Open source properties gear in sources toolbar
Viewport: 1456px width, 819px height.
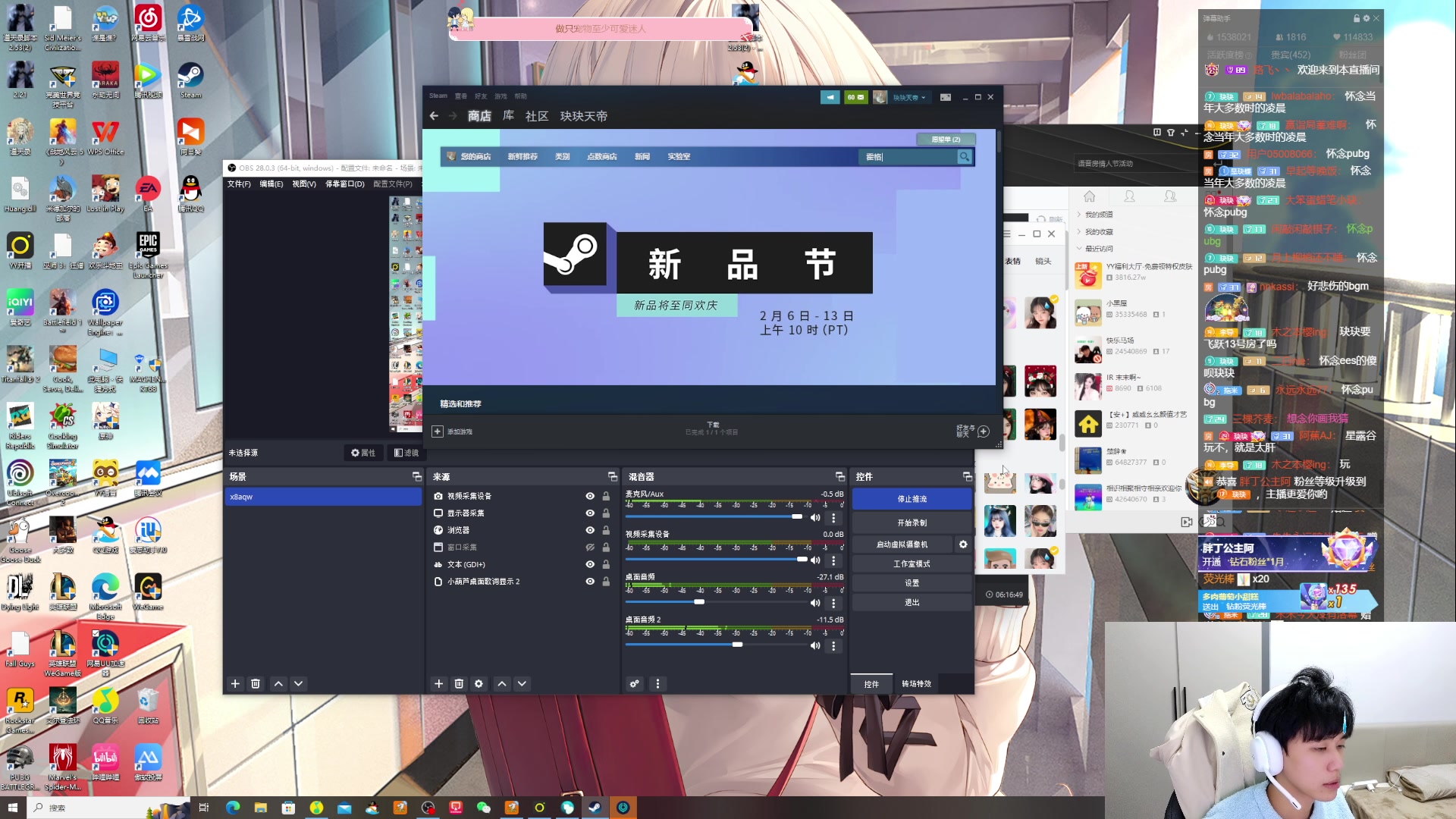[x=479, y=684]
